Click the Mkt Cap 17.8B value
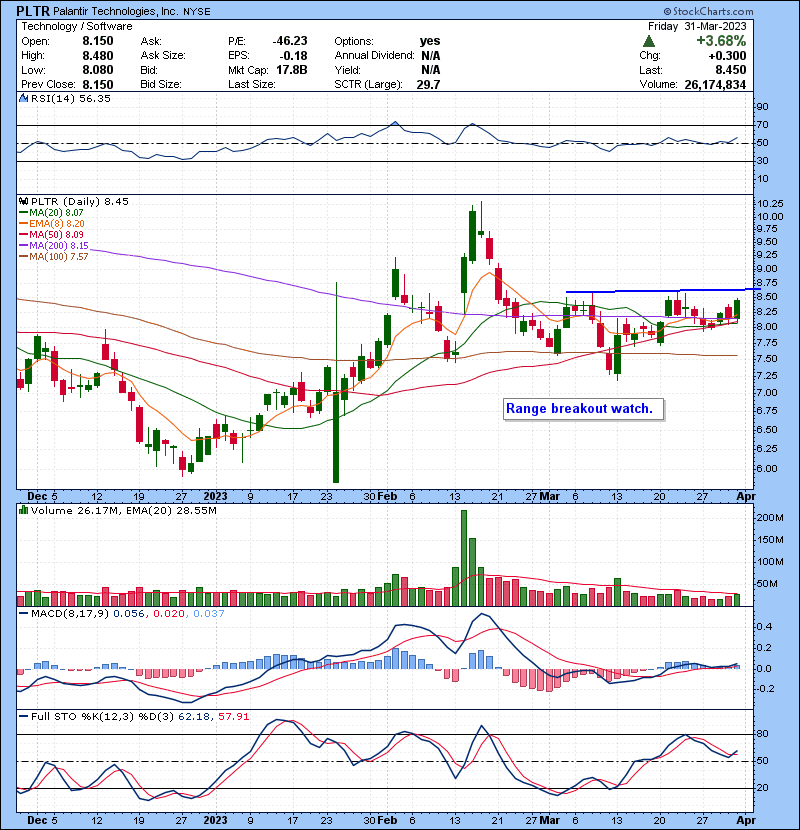This screenshot has width=800, height=830. pos(291,70)
